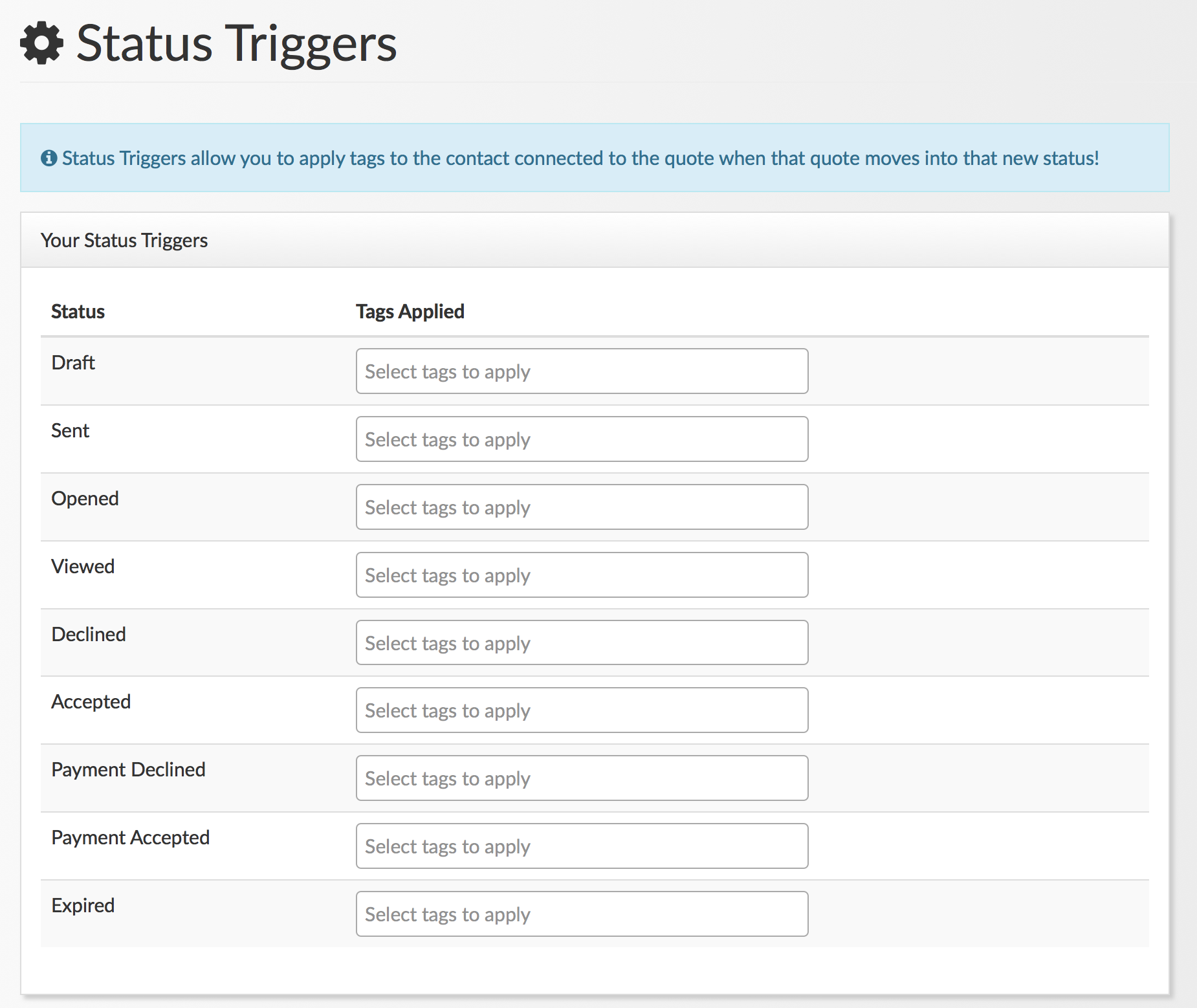Image resolution: width=1197 pixels, height=1008 pixels.
Task: Click the blue info banner text
Action: tap(580, 158)
